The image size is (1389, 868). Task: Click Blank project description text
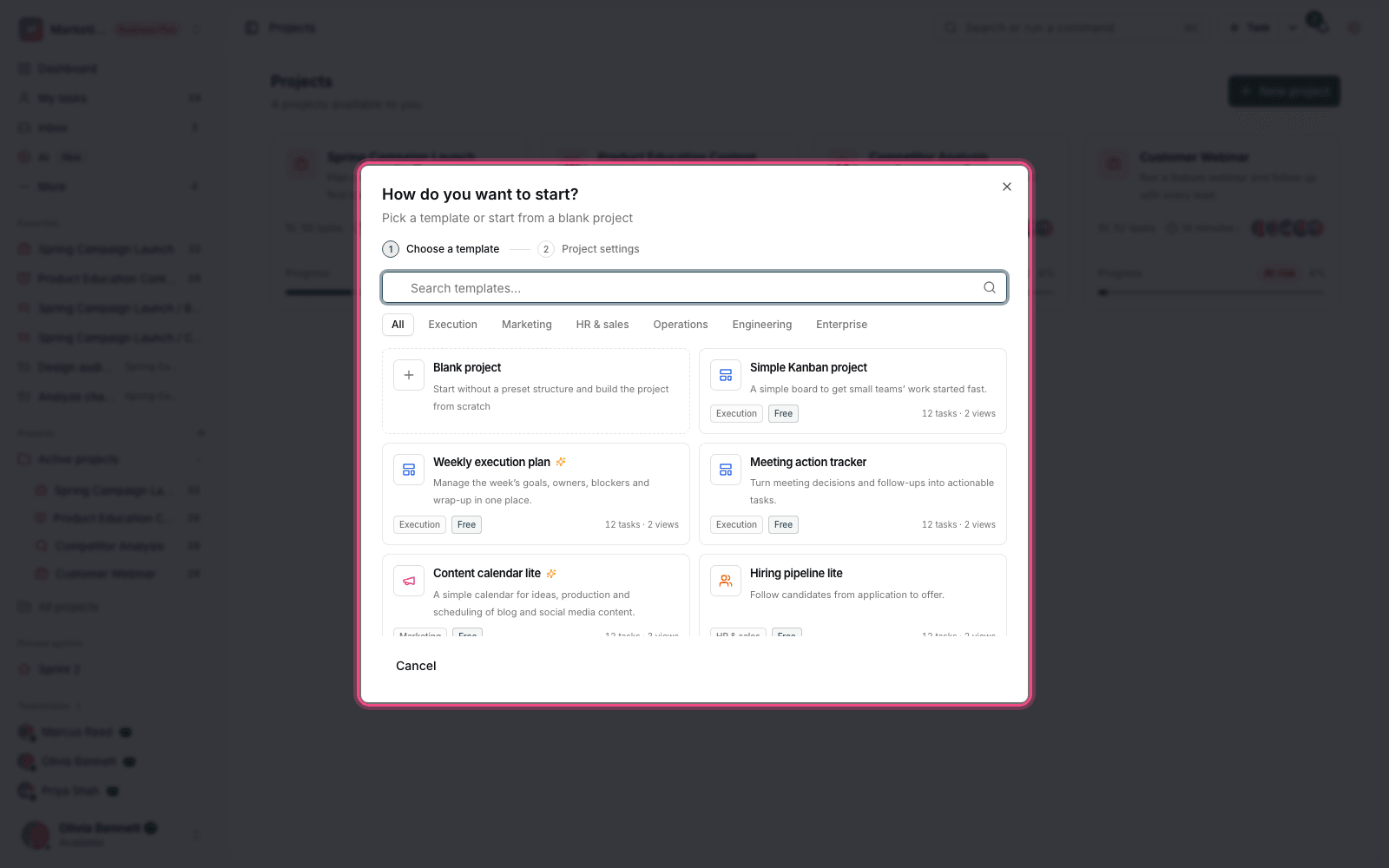click(x=550, y=398)
